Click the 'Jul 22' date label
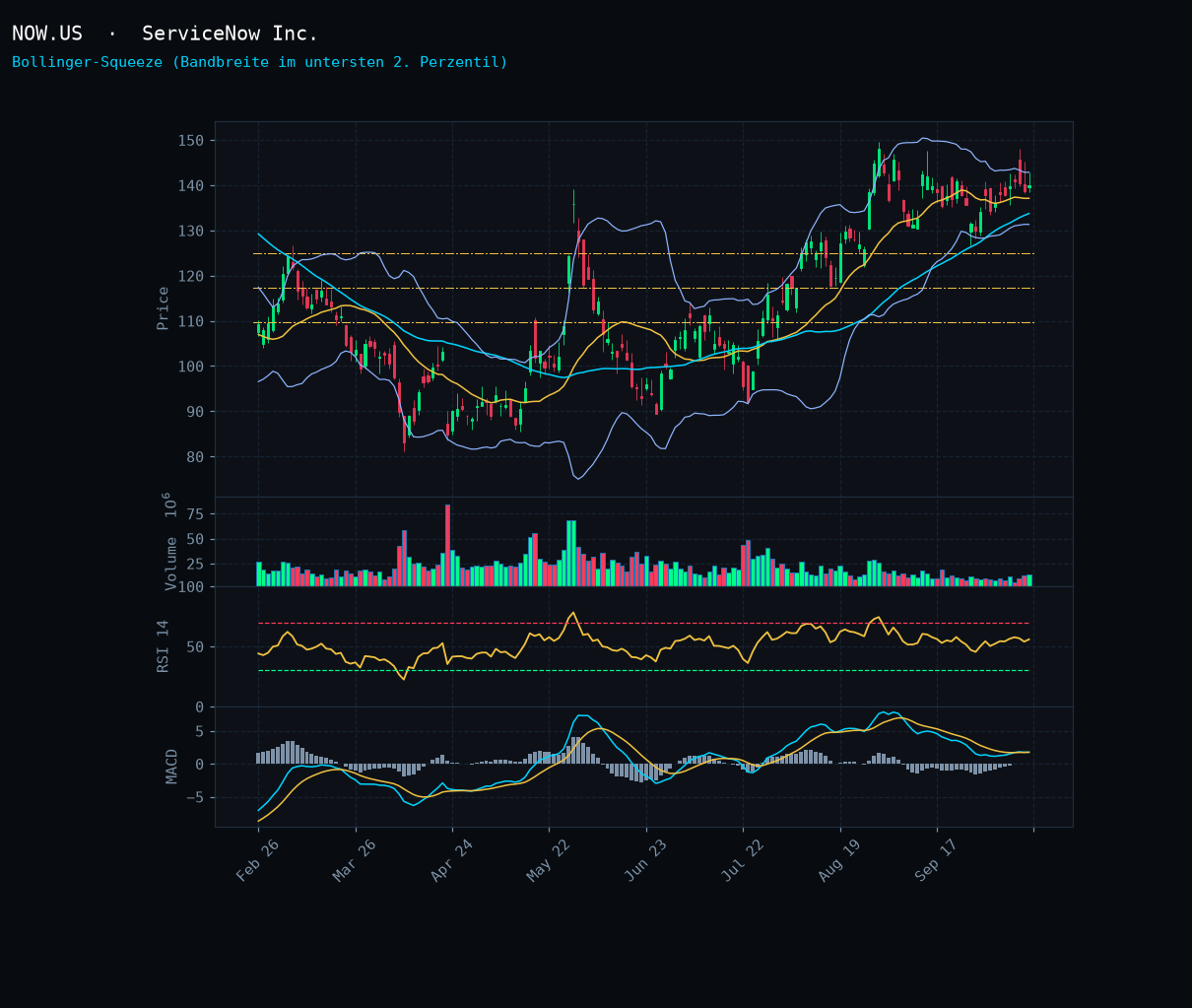Image resolution: width=1192 pixels, height=1008 pixels. click(x=742, y=862)
